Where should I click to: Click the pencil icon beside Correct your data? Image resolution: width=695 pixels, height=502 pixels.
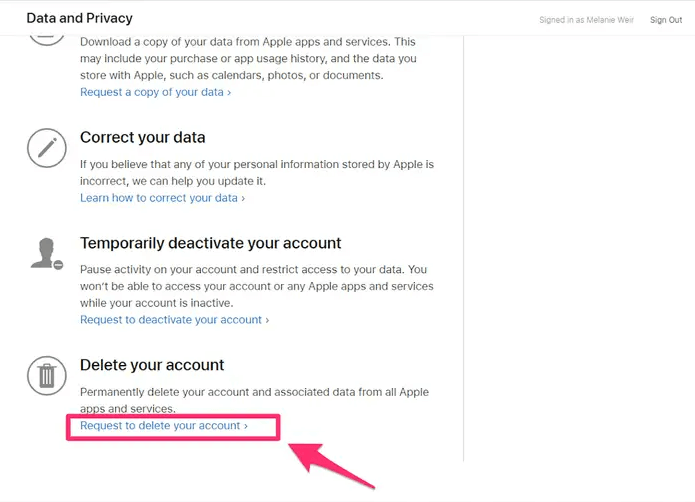pos(47,148)
